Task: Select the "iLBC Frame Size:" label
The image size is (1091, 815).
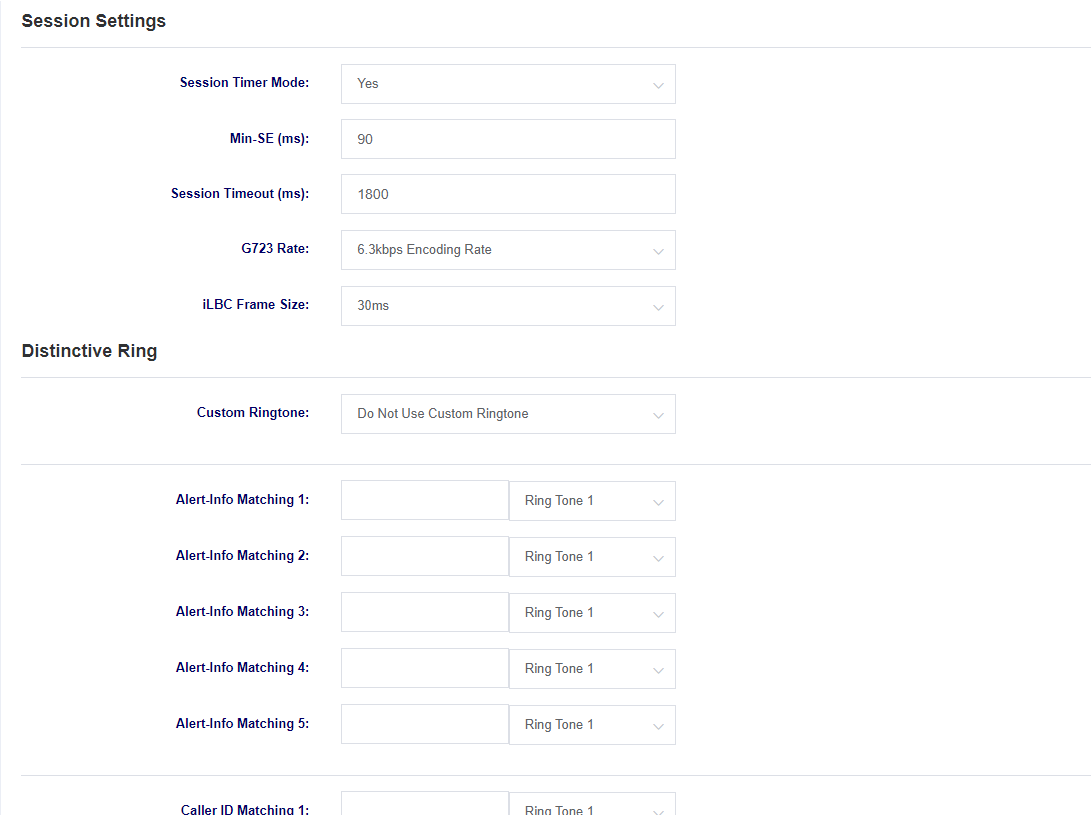Action: [x=255, y=304]
